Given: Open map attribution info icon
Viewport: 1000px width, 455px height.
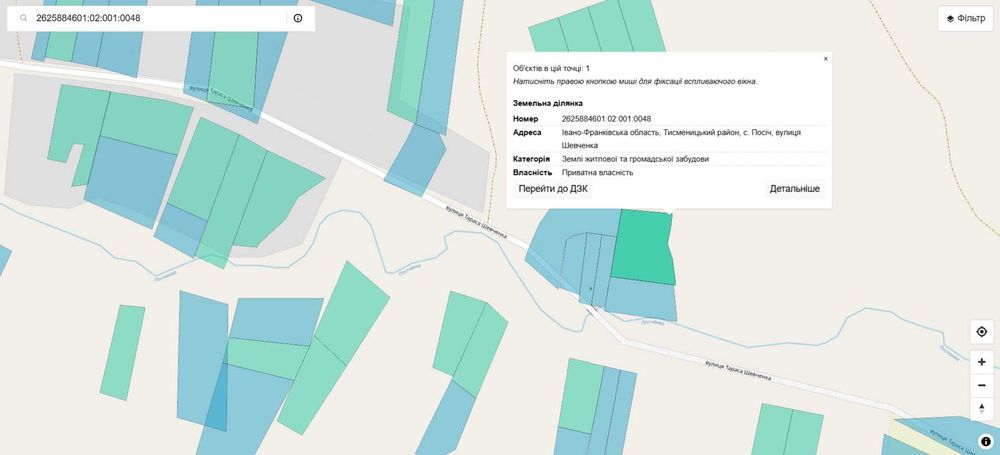Looking at the screenshot, I should click(x=986, y=441).
